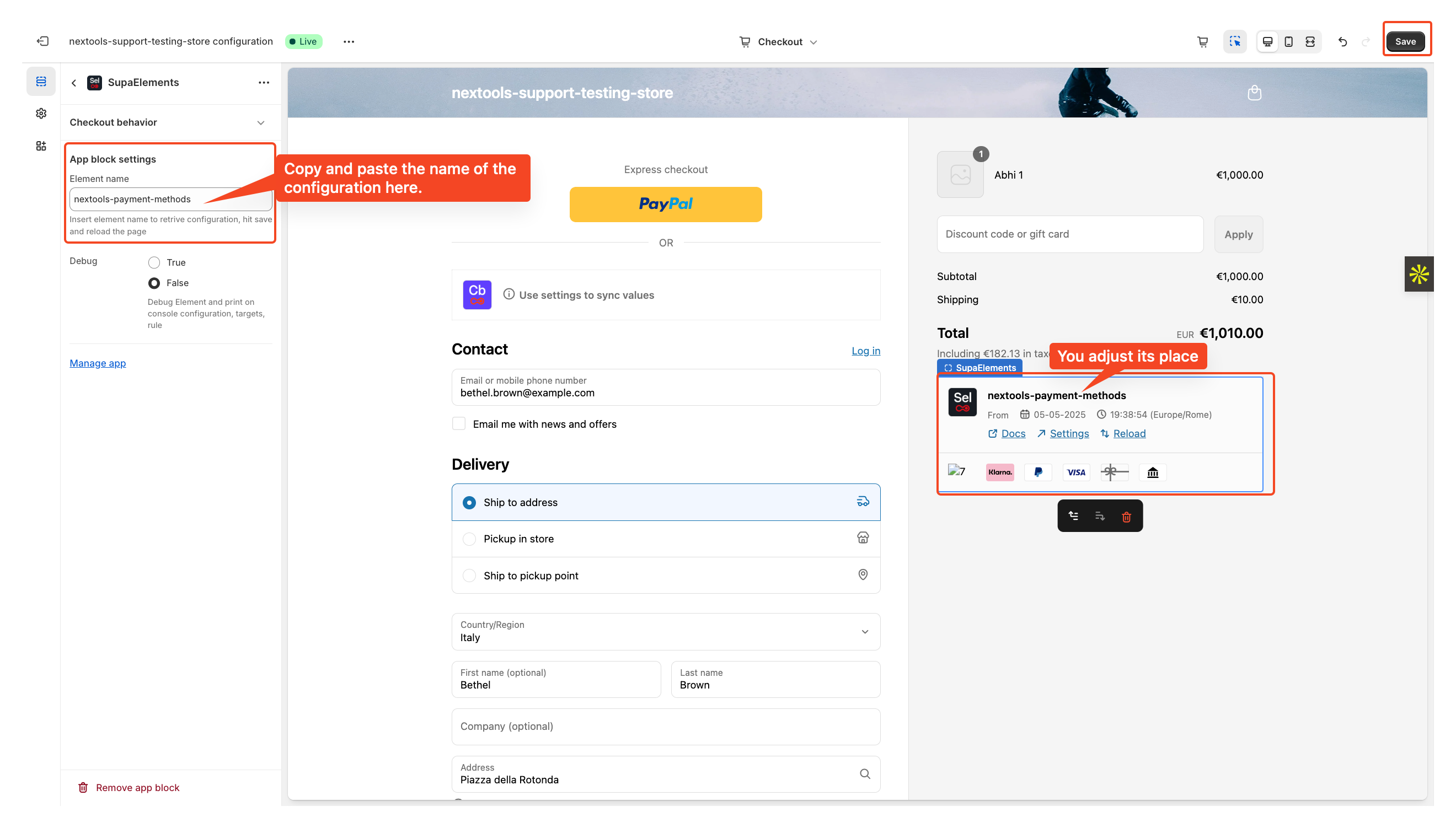
Task: Click the Element name input field
Action: tap(170, 200)
